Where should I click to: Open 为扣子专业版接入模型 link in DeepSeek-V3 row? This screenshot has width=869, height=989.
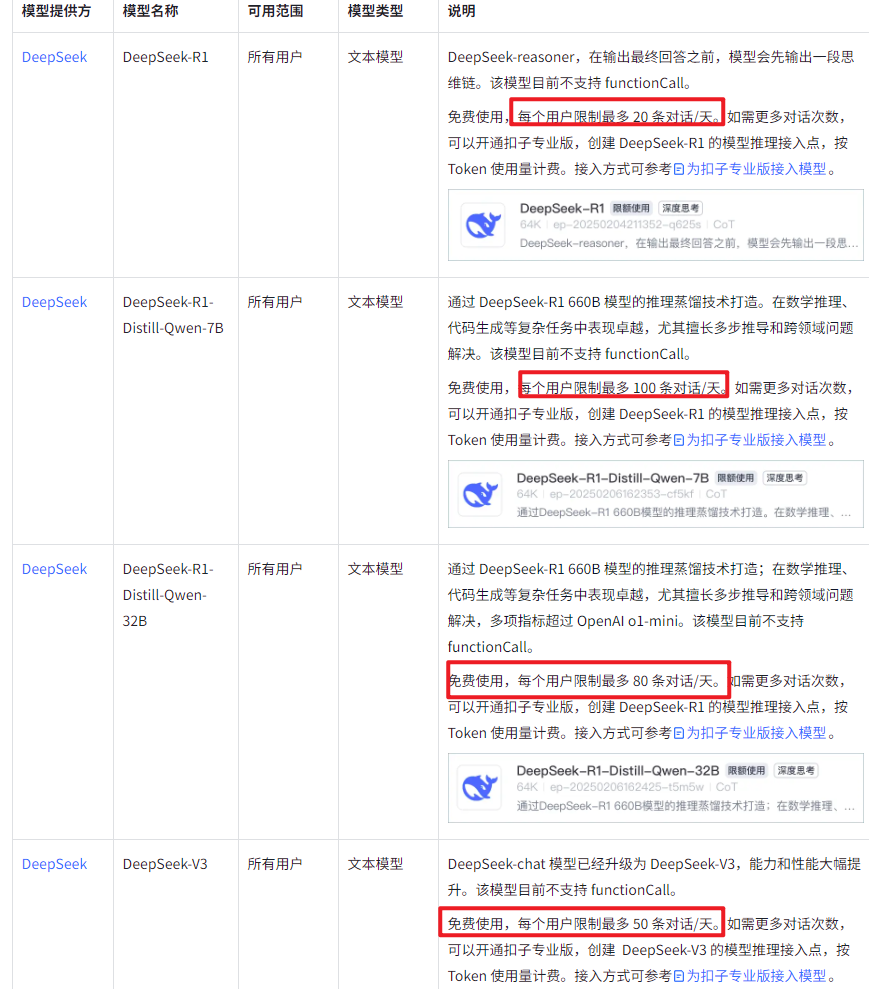[756, 976]
